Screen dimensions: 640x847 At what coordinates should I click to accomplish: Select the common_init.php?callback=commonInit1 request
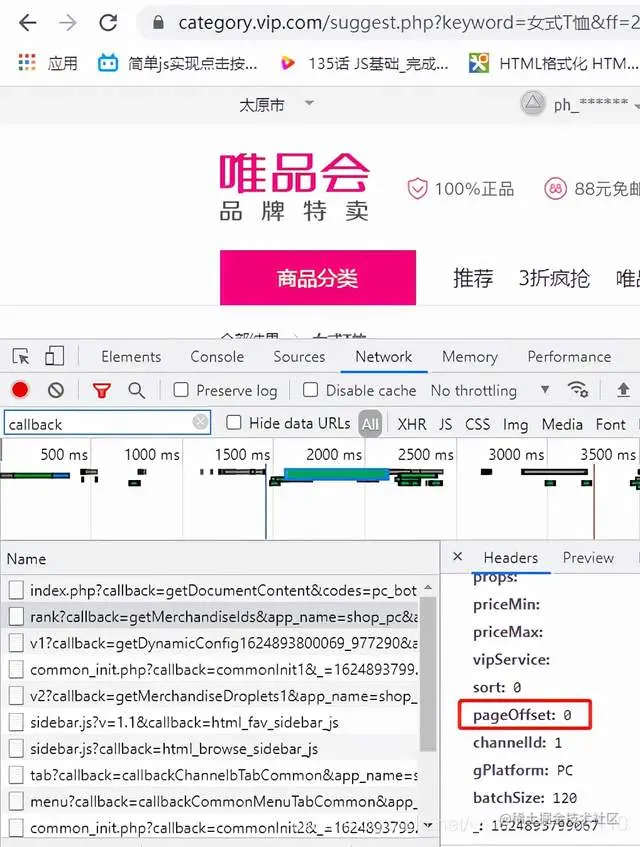pyautogui.click(x=210, y=669)
